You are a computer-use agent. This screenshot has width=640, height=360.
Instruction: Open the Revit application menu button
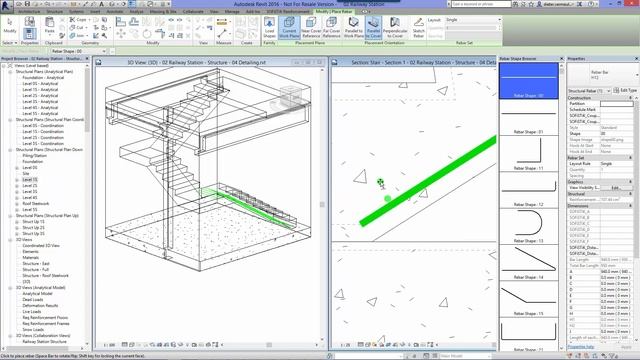[x=6, y=7]
